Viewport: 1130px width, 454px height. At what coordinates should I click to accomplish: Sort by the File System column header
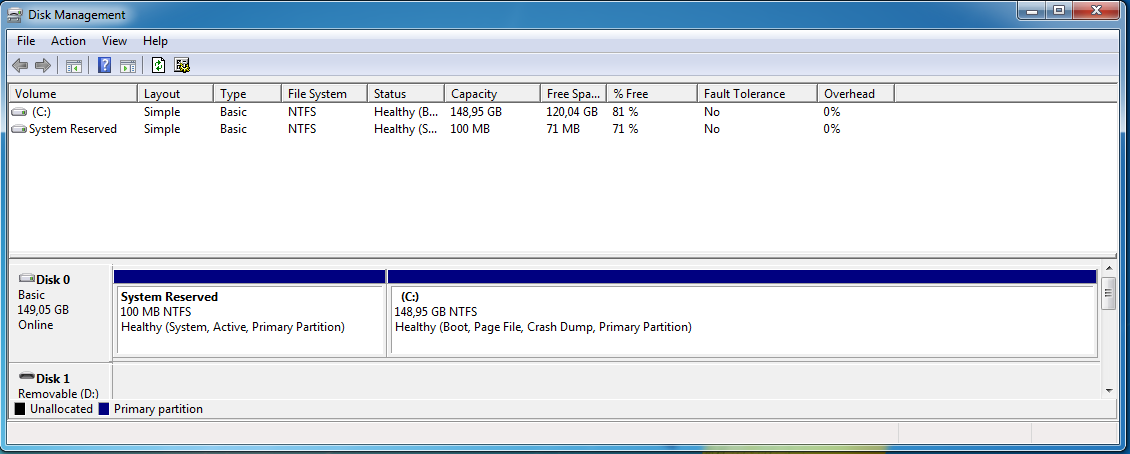point(324,94)
